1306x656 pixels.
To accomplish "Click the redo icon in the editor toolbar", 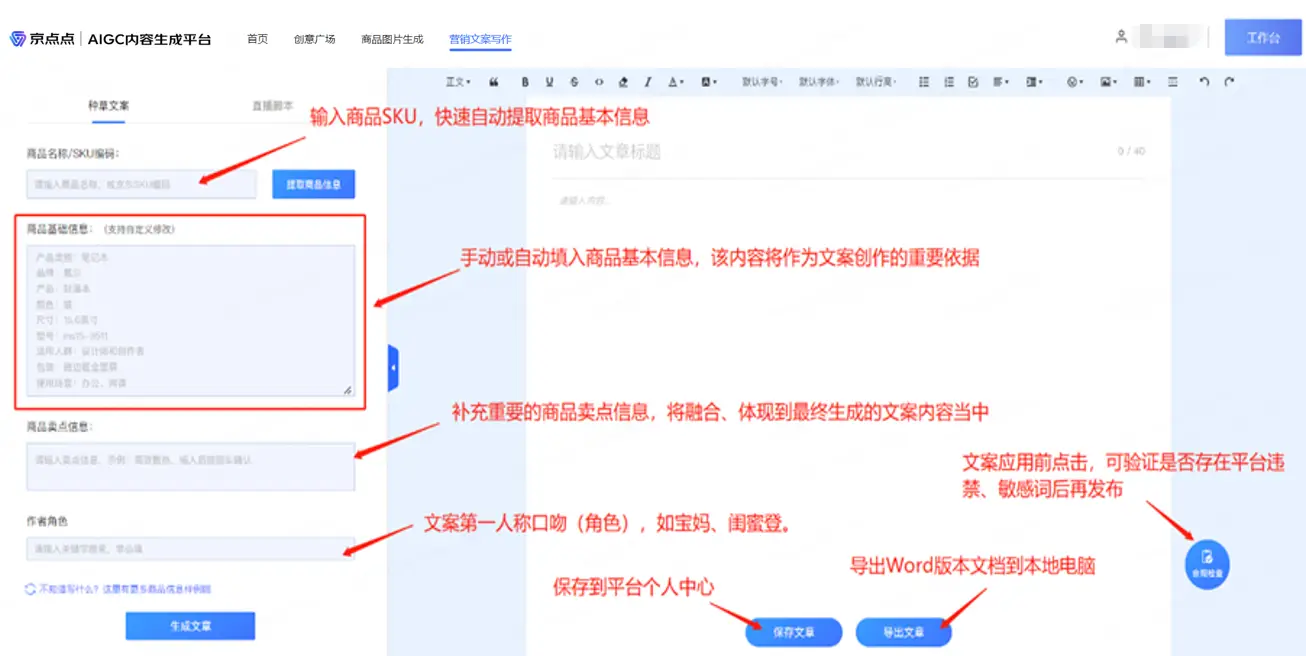I will click(1229, 82).
